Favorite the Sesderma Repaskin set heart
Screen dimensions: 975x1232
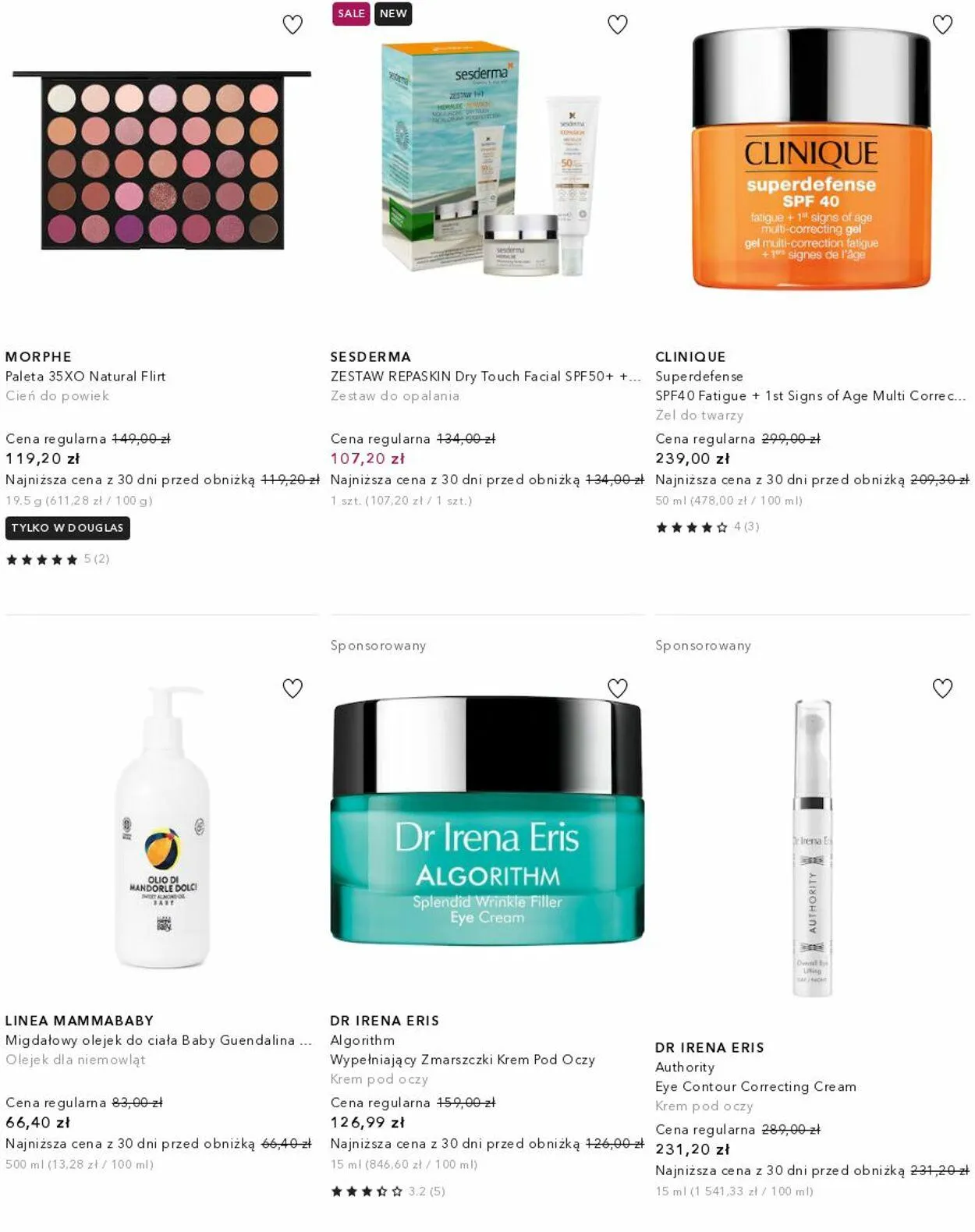point(618,25)
